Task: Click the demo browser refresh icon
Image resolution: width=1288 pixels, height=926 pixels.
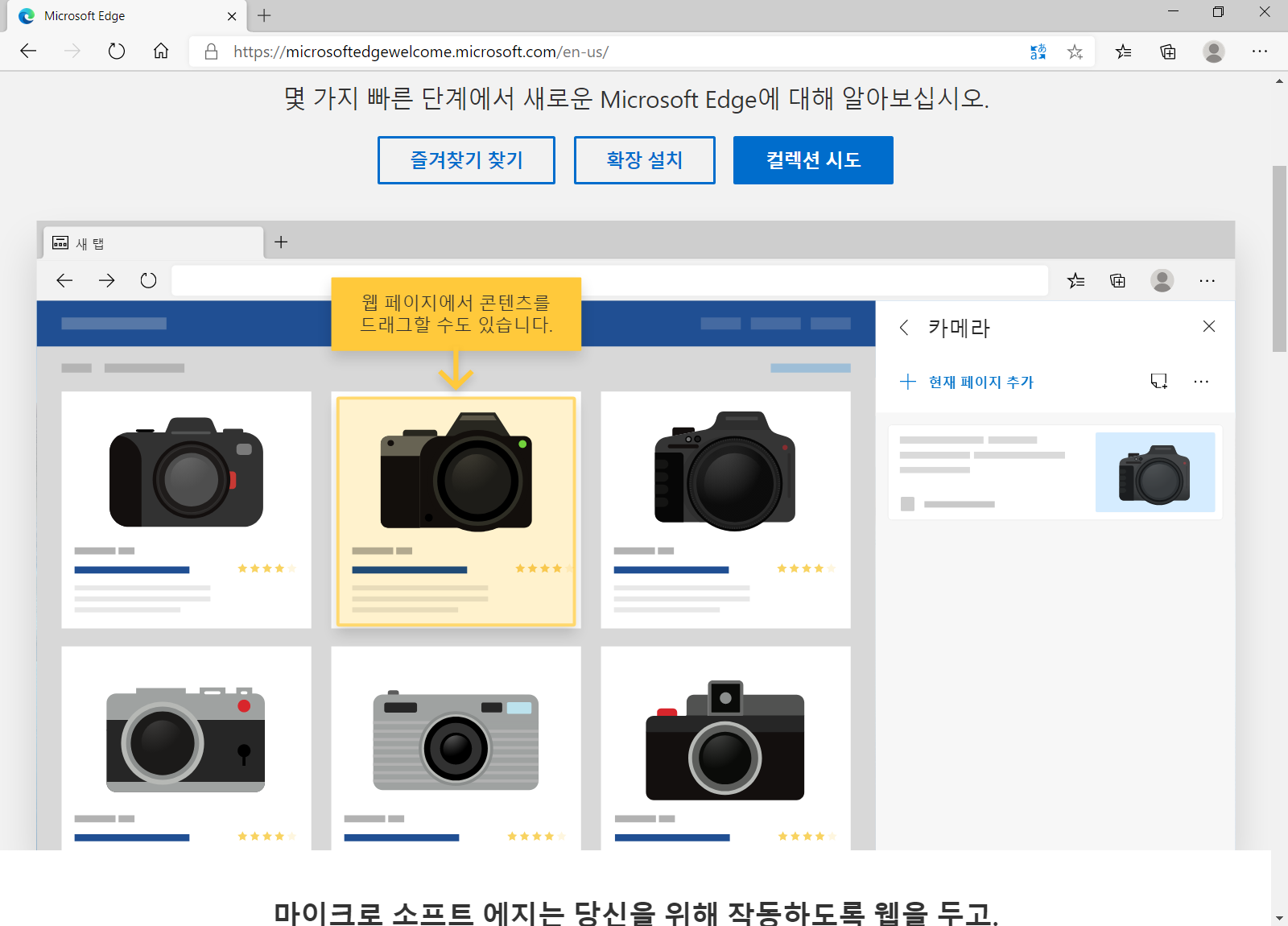Action: (148, 280)
